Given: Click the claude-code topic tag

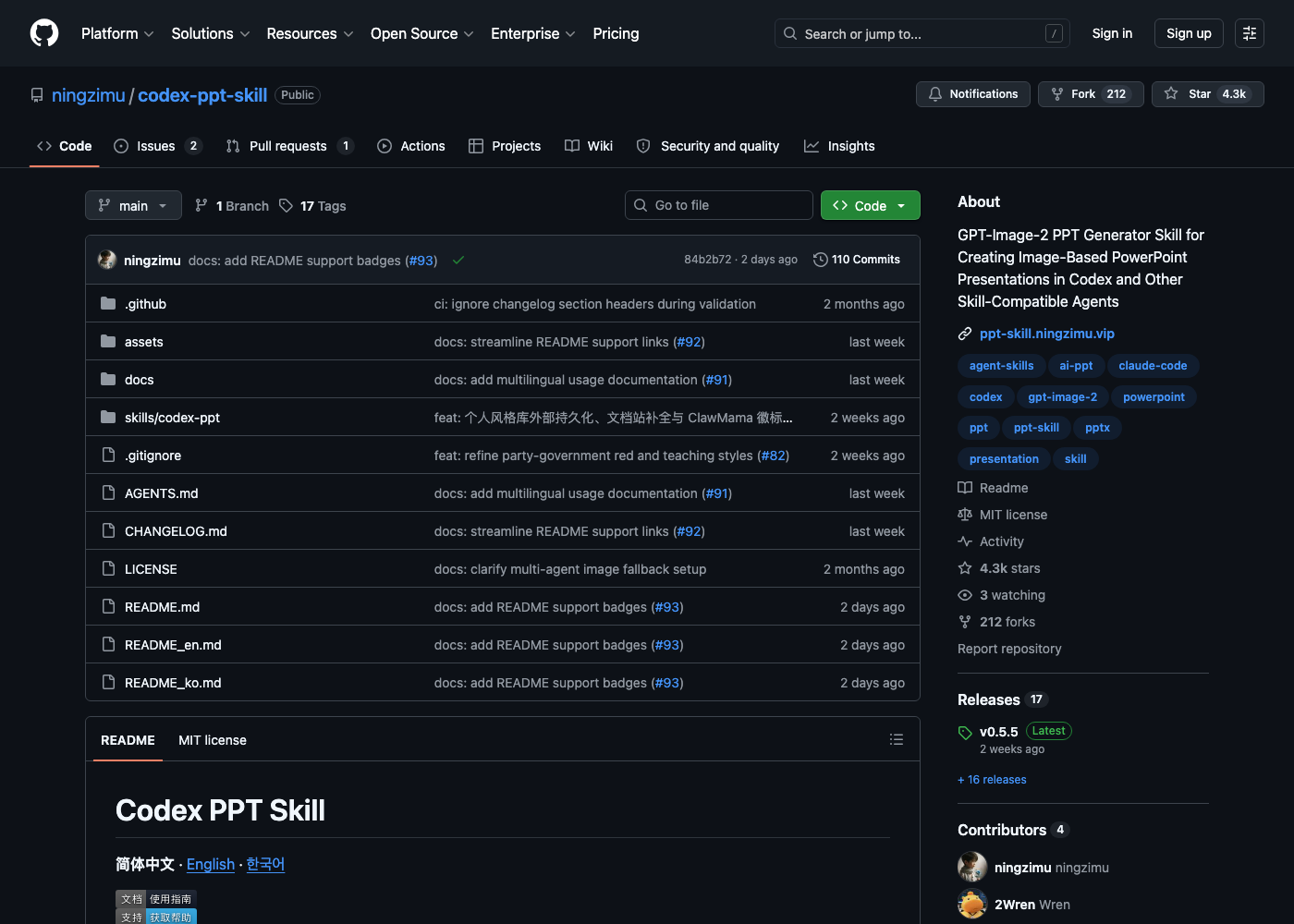Looking at the screenshot, I should (1153, 366).
